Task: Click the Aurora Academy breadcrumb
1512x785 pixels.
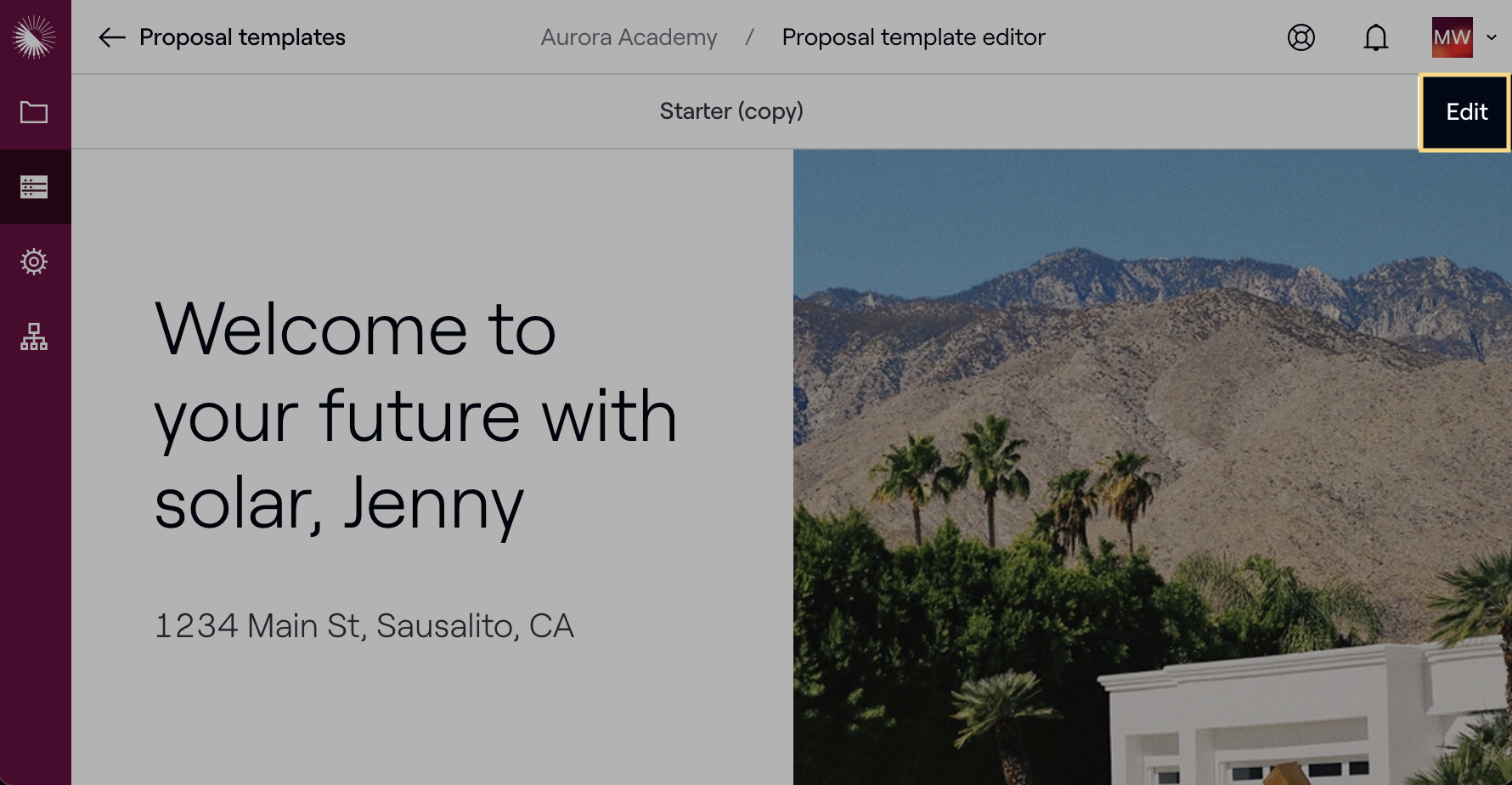Action: (629, 37)
